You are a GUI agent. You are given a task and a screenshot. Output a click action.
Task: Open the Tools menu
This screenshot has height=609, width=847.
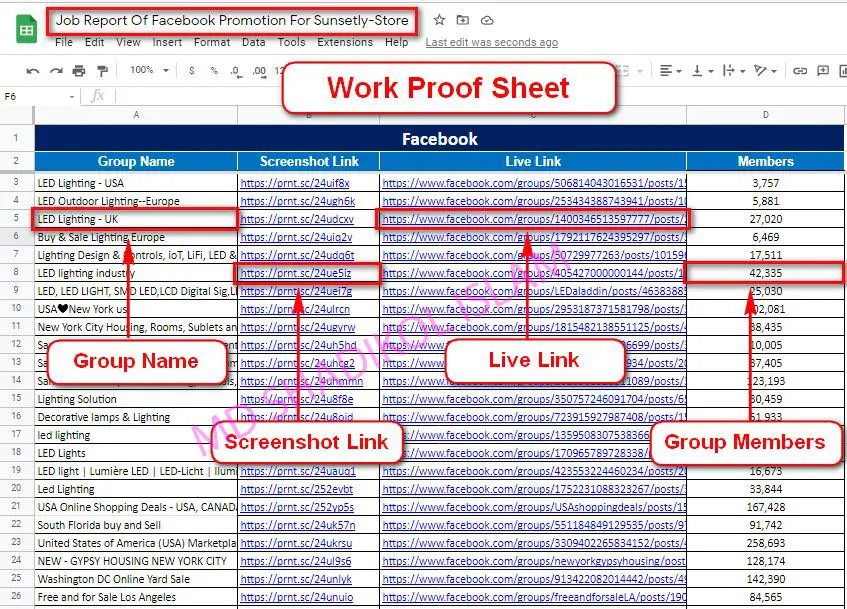(x=292, y=42)
